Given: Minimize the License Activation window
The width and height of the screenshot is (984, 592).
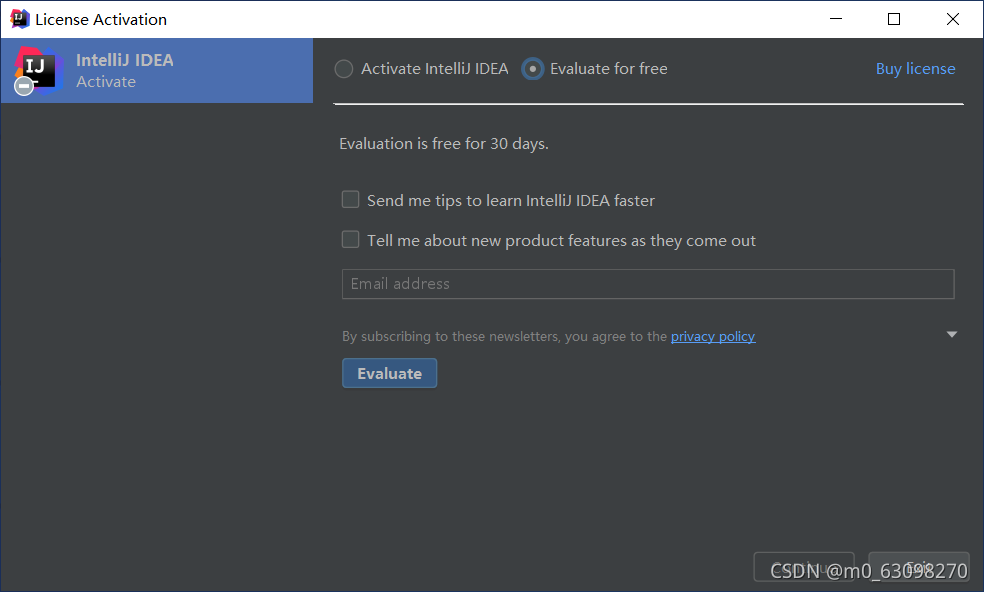Looking at the screenshot, I should pos(835,19).
